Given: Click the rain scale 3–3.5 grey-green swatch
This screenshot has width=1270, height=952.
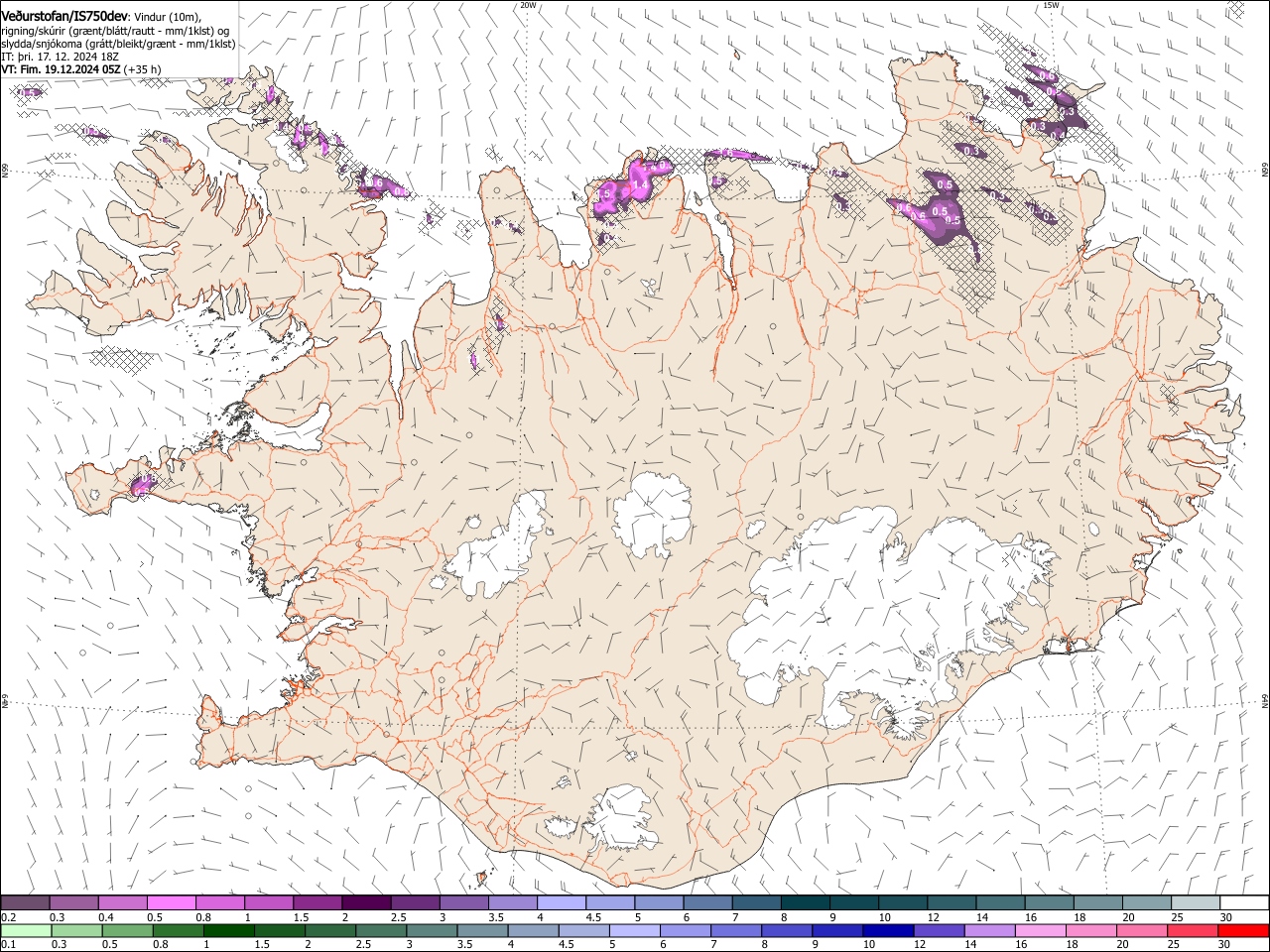Looking at the screenshot, I should [x=432, y=930].
